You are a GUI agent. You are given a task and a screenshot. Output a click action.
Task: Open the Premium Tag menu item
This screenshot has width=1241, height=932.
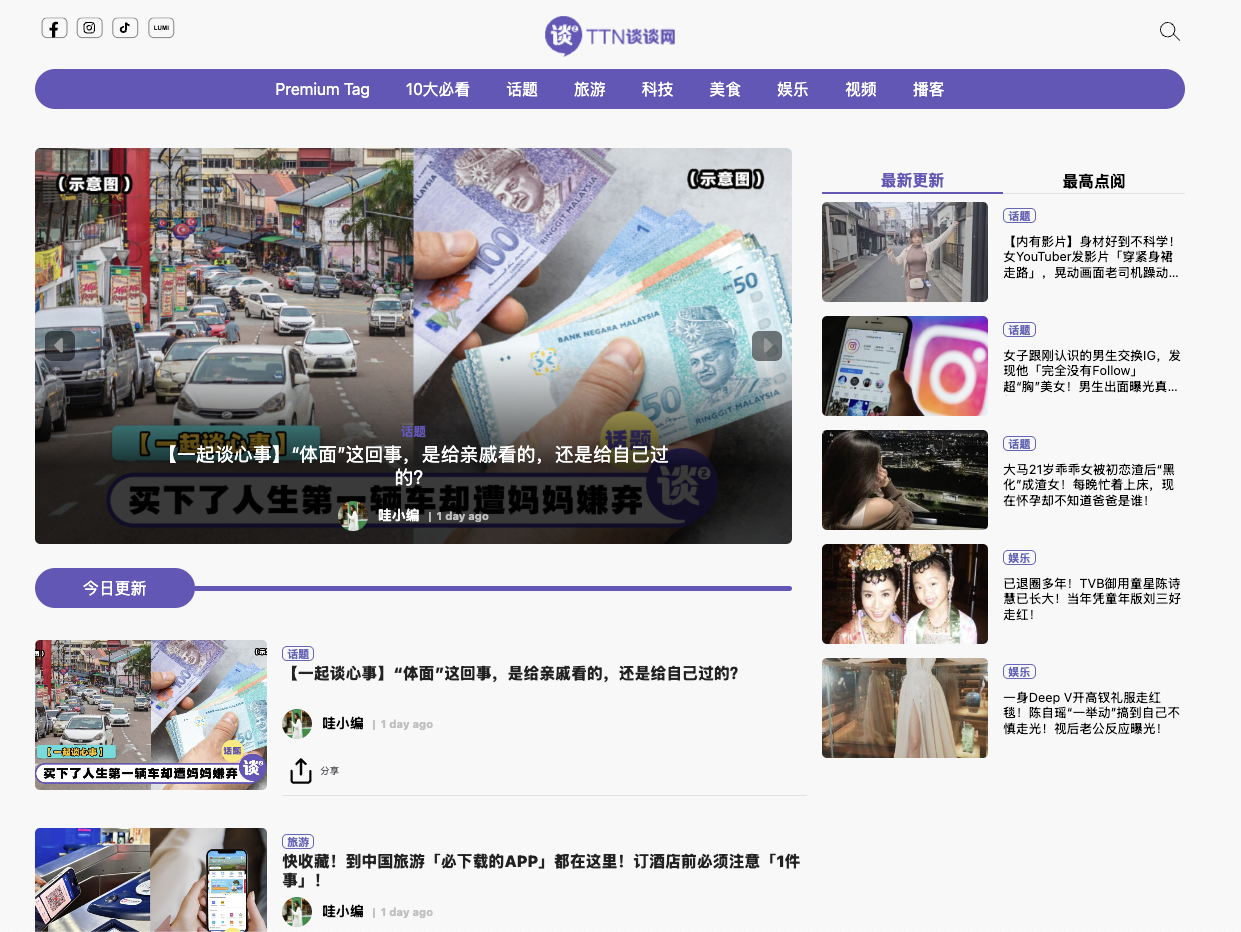[x=322, y=89]
